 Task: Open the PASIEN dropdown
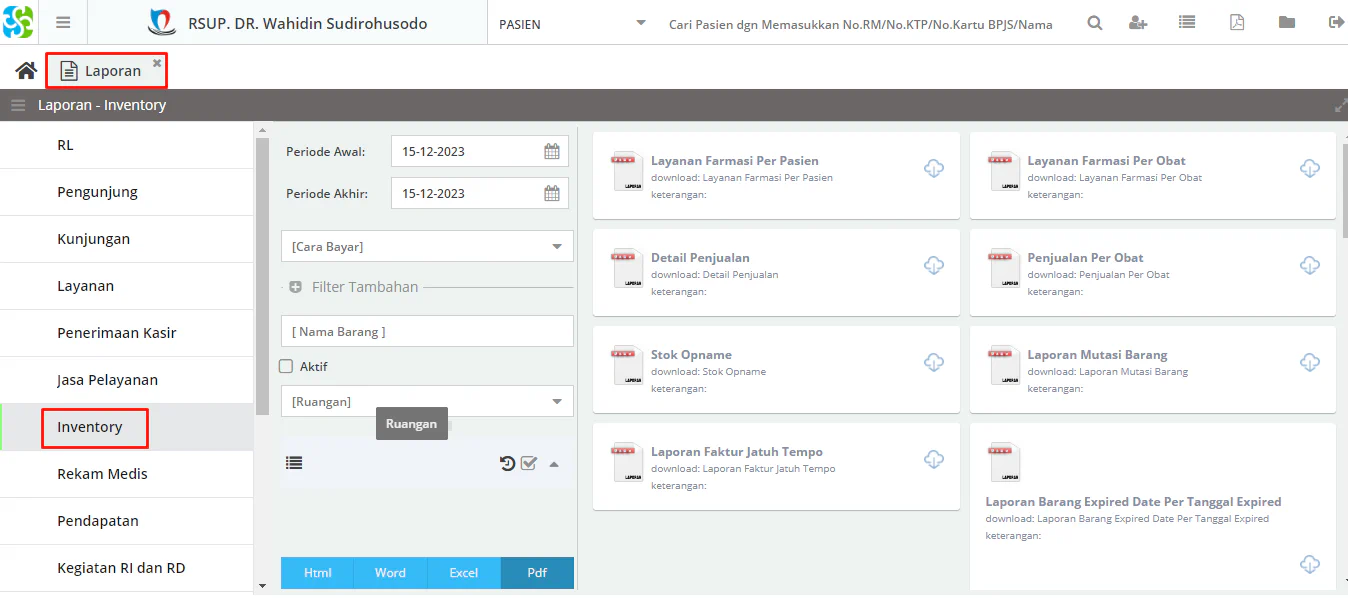click(x=572, y=23)
